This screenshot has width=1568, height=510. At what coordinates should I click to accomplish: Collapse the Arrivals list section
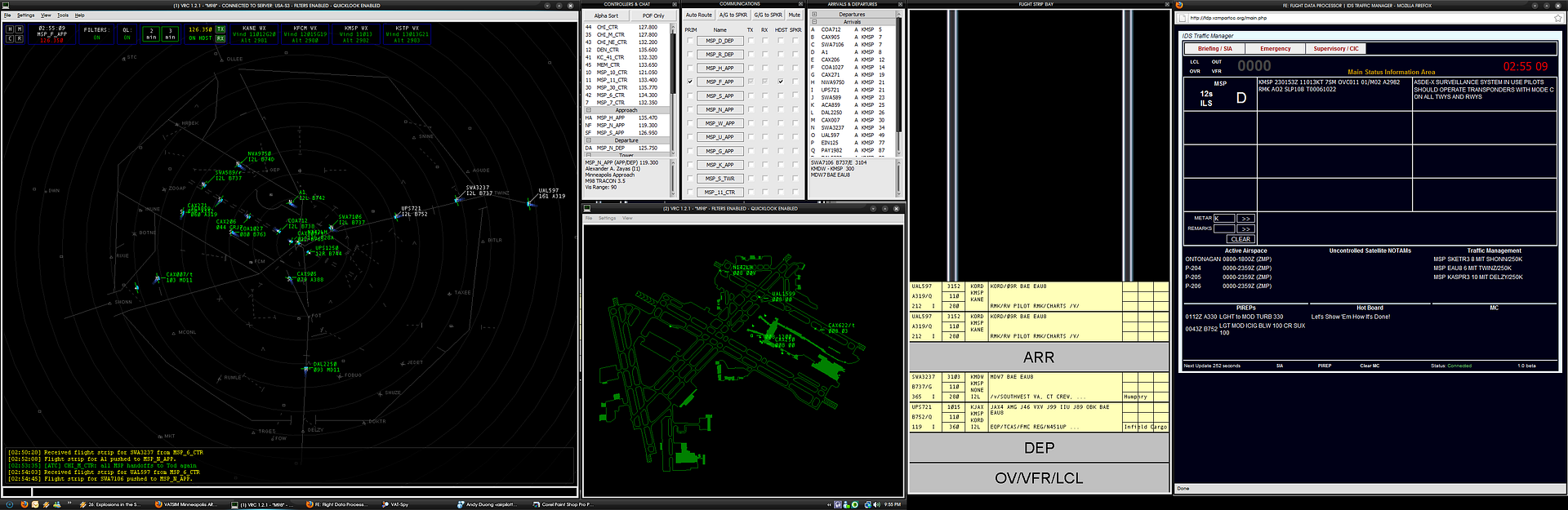[x=813, y=22]
